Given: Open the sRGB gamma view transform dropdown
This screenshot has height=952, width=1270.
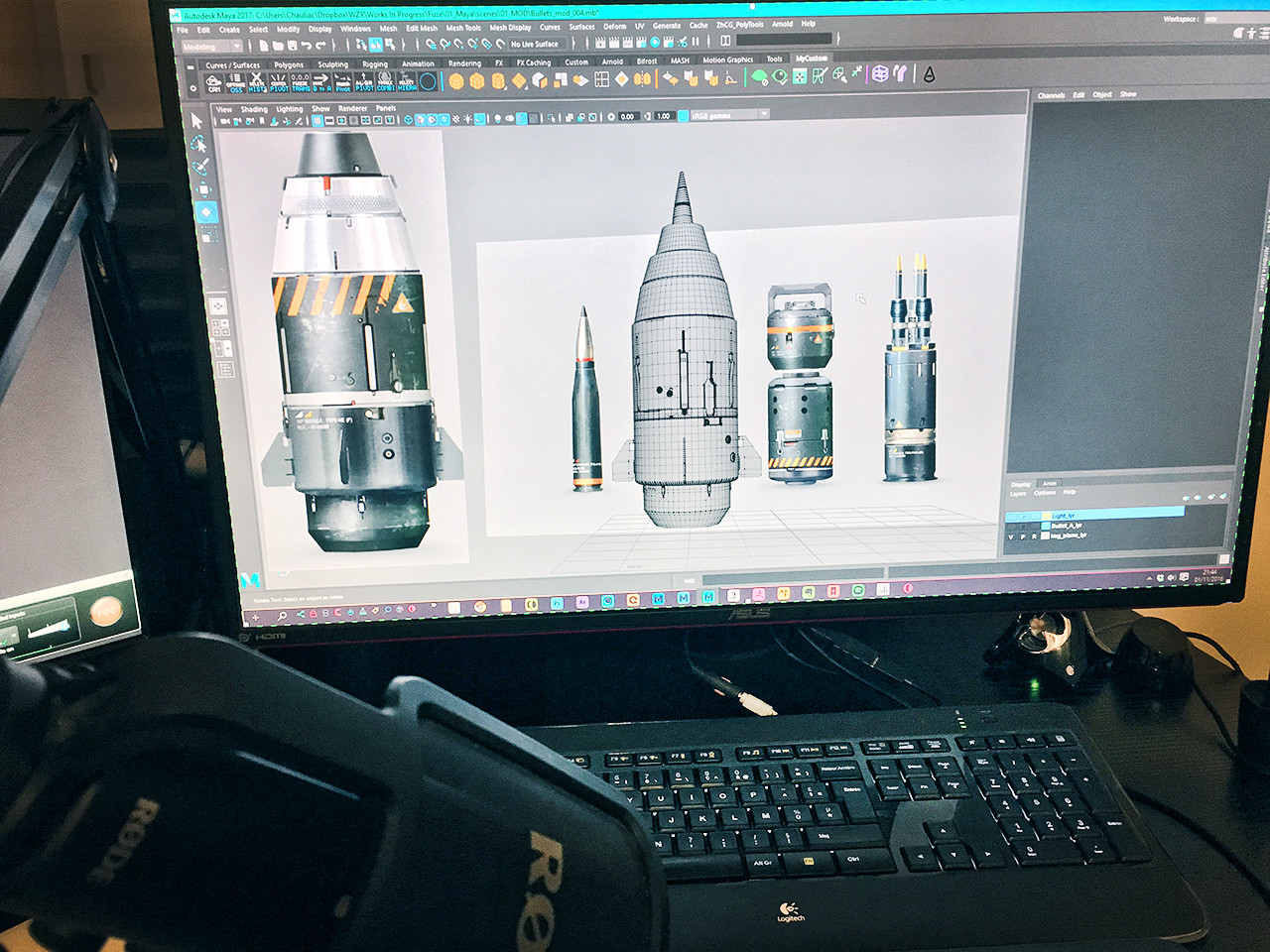Looking at the screenshot, I should coord(729,116).
